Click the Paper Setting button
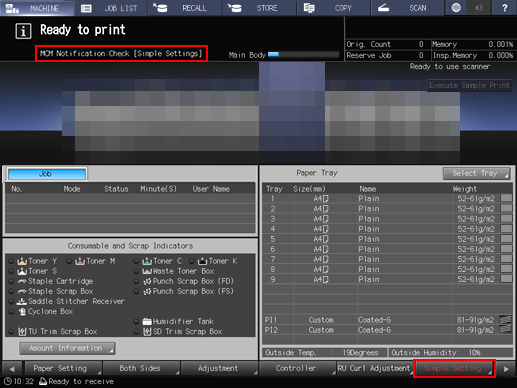517x388 pixels. [63, 368]
